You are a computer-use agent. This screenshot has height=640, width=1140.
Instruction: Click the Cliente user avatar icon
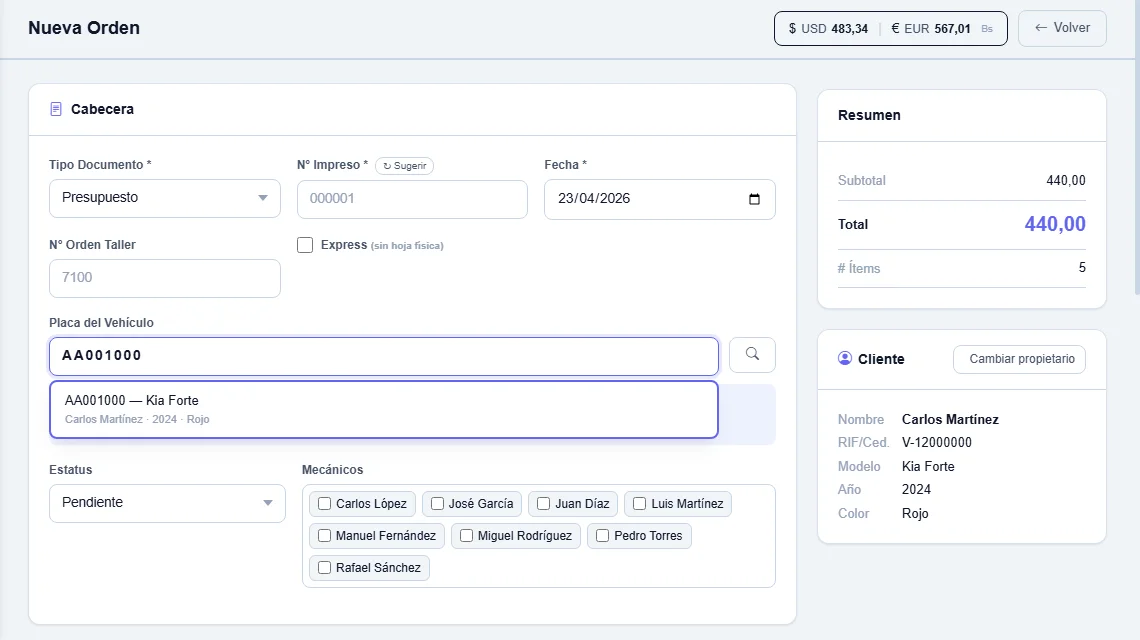[x=844, y=358]
